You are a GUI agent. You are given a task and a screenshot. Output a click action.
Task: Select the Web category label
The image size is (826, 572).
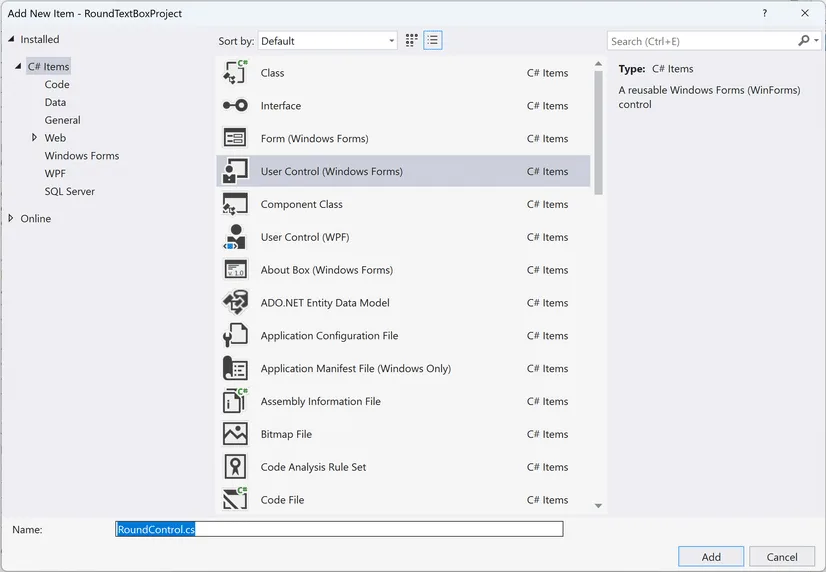pos(55,138)
